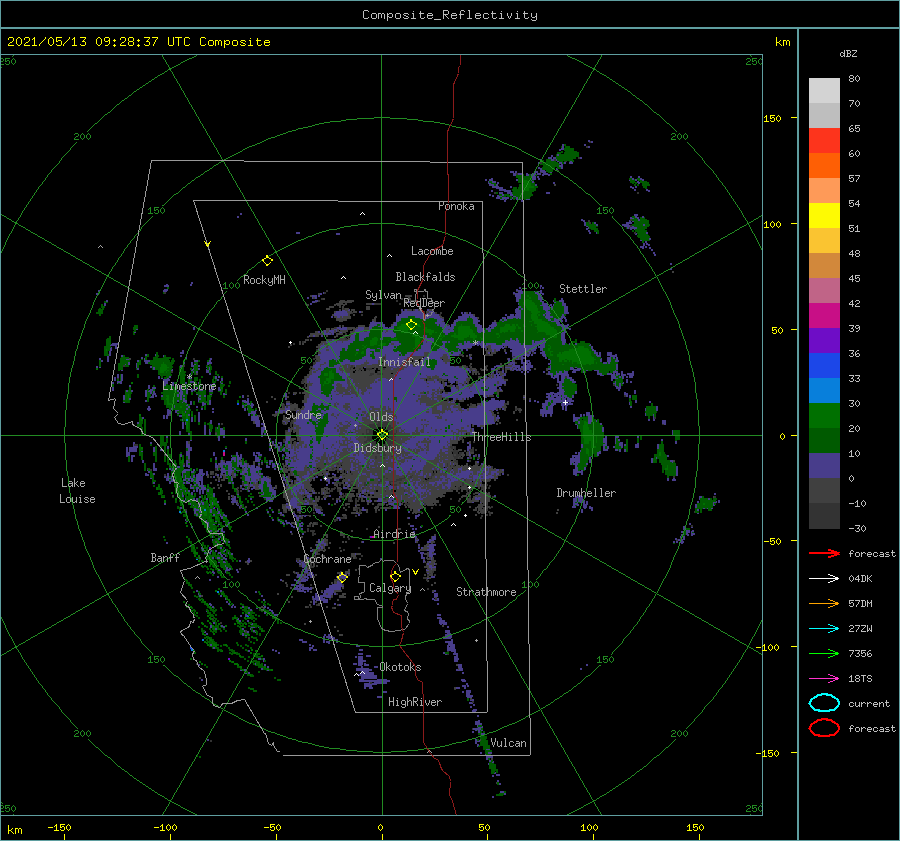Click the Ponoka city label
This screenshot has height=841, width=900.
tap(456, 206)
